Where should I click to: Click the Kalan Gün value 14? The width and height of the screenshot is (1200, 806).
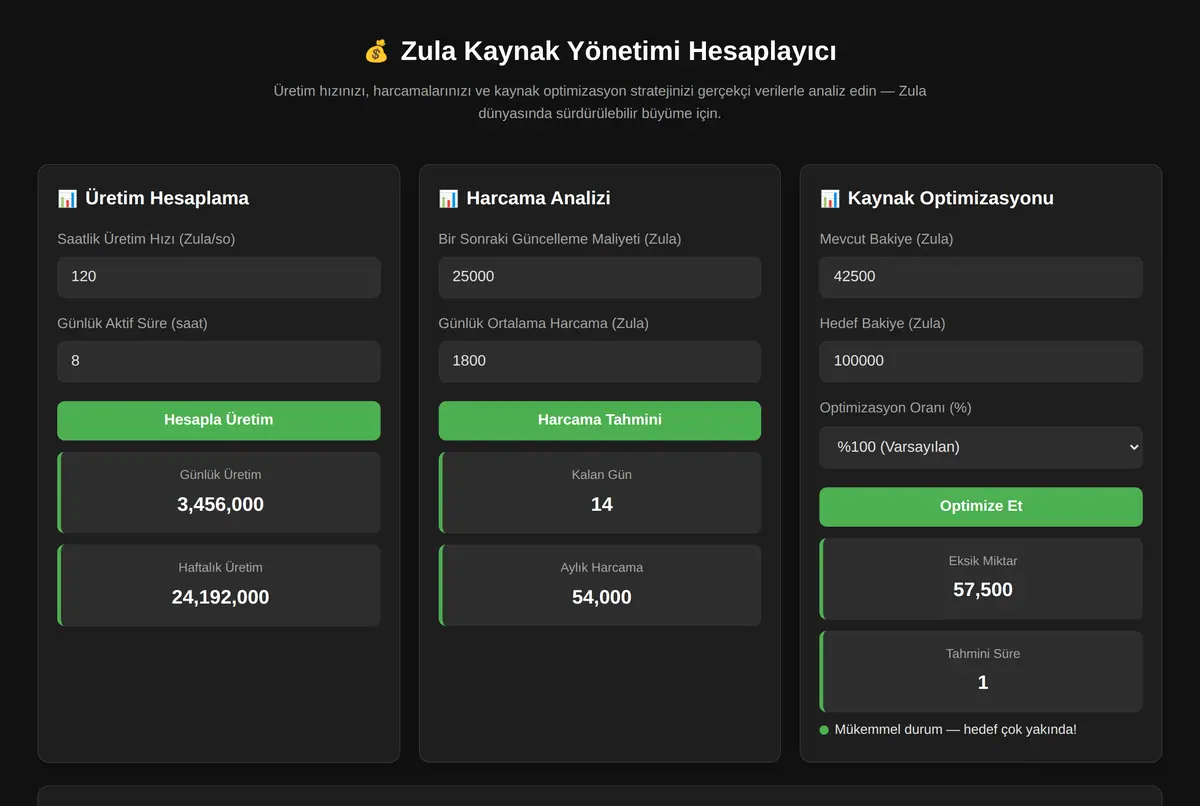[602, 504]
